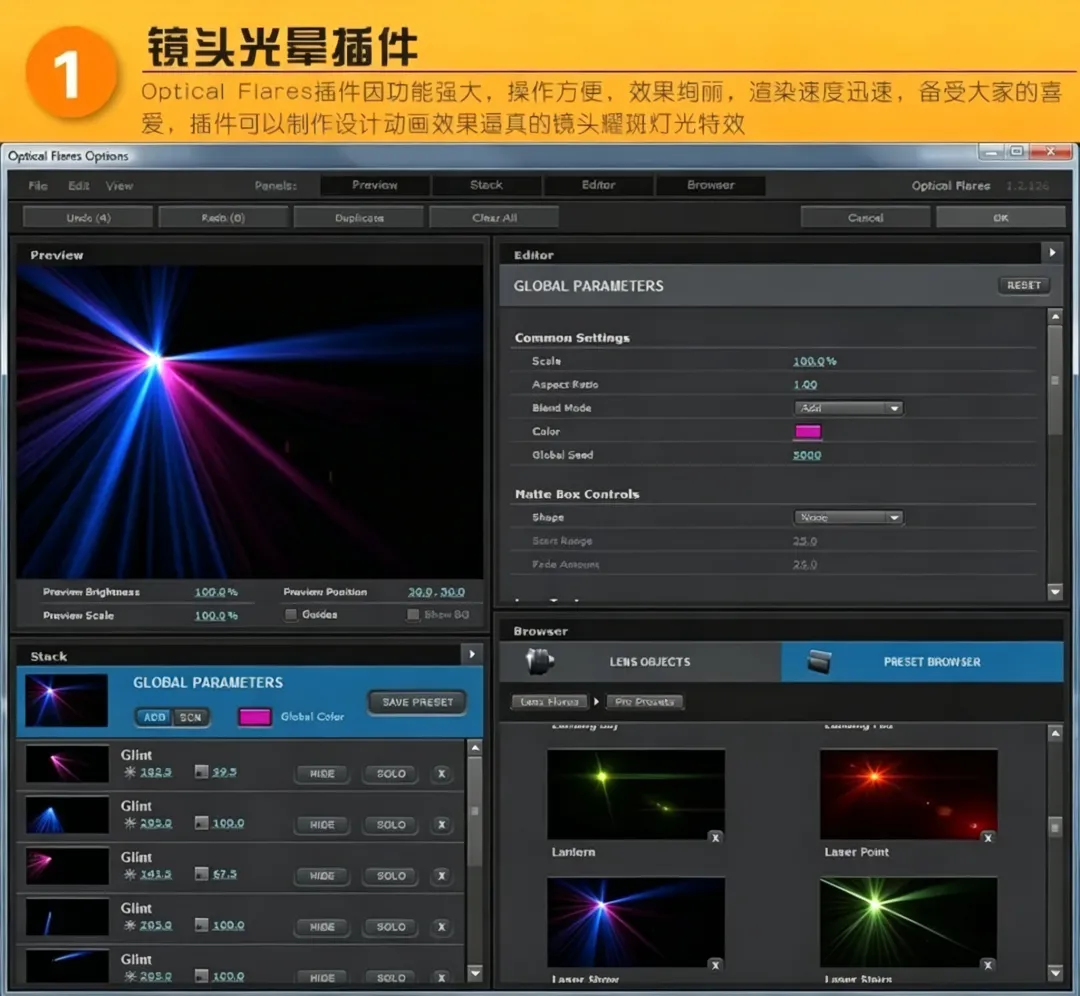The image size is (1080, 996).
Task: Click the Undo (4) button
Action: (88, 218)
